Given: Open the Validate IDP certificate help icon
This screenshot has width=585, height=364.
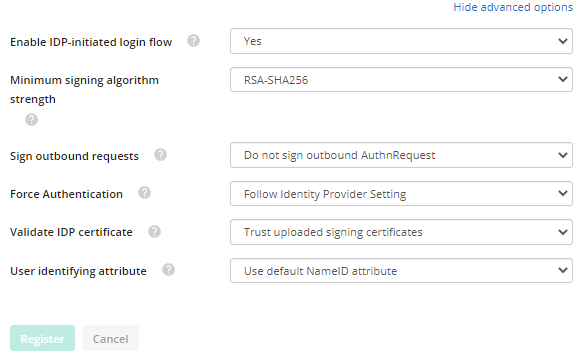Looking at the screenshot, I should click(x=154, y=232).
